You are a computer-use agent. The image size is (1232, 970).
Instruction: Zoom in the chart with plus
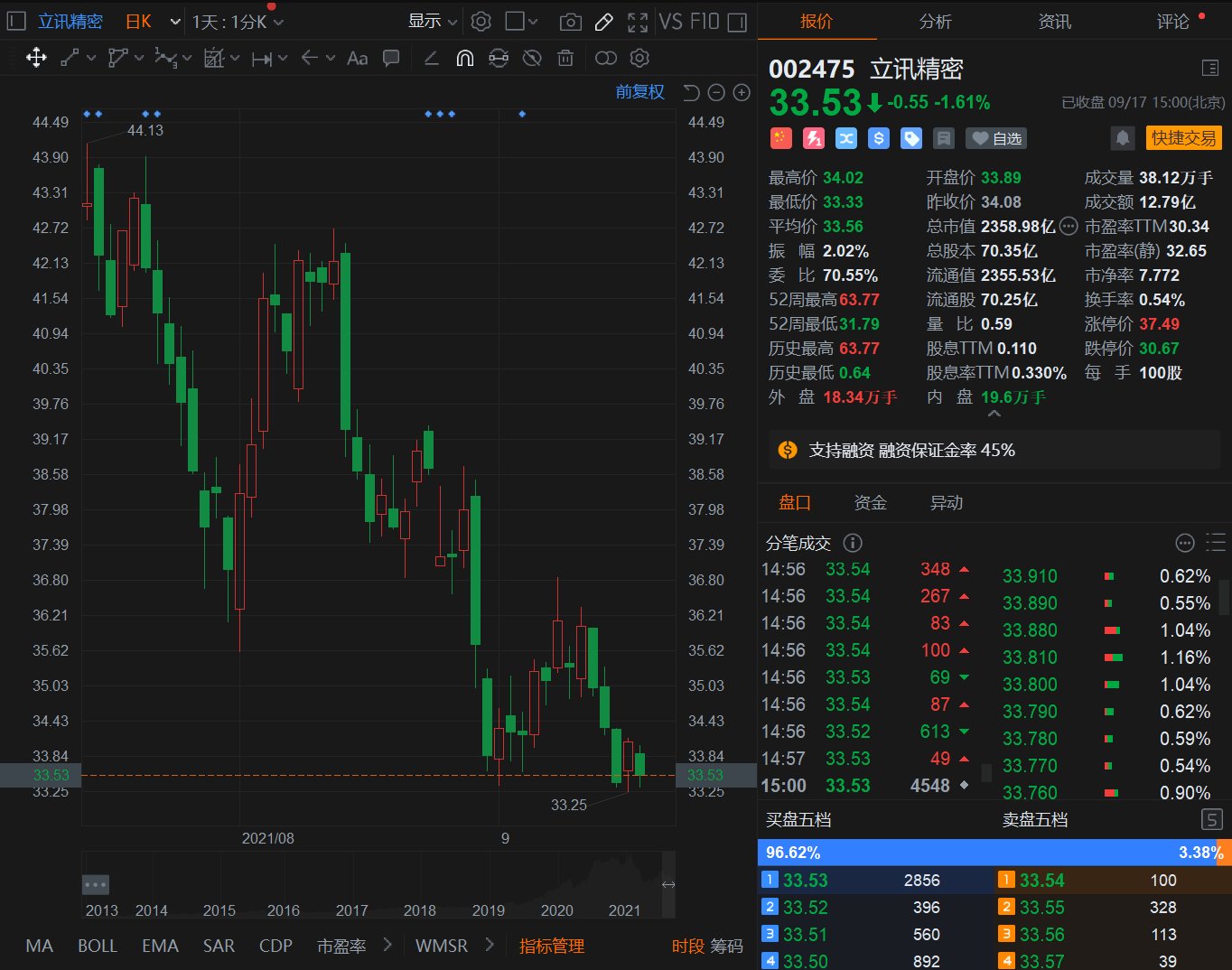(742, 92)
